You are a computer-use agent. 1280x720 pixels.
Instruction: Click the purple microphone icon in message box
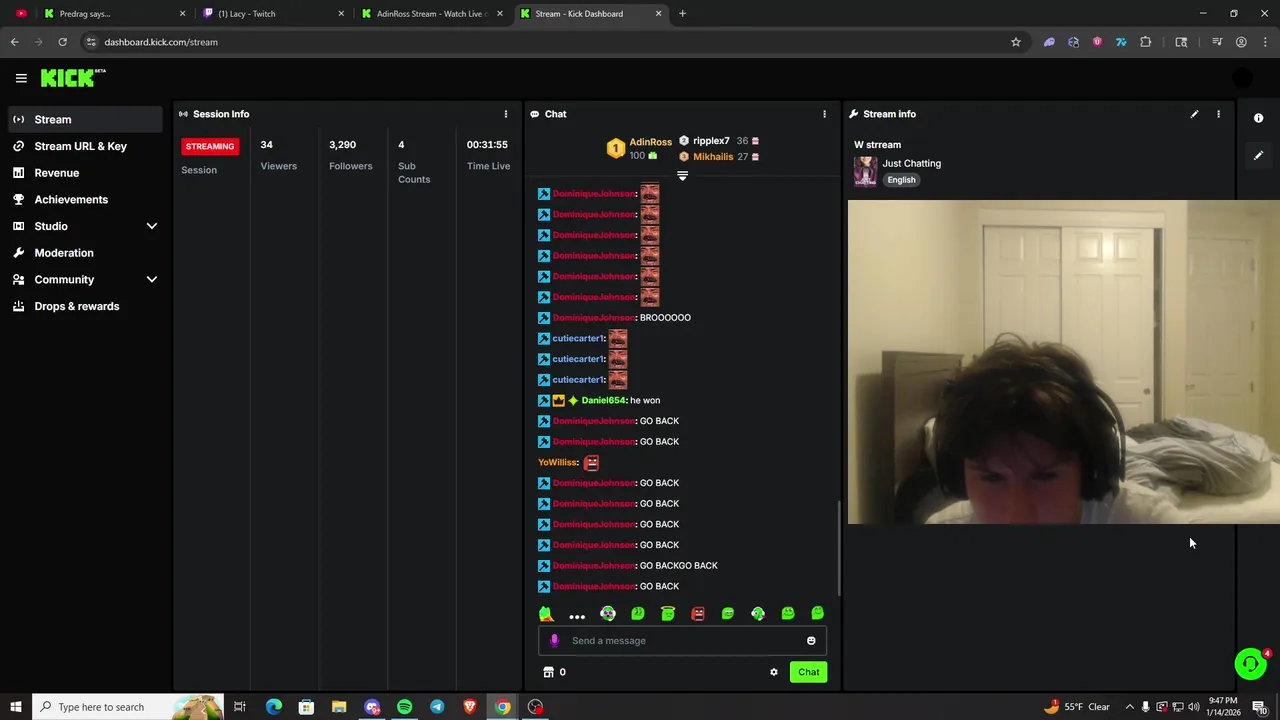(x=555, y=641)
